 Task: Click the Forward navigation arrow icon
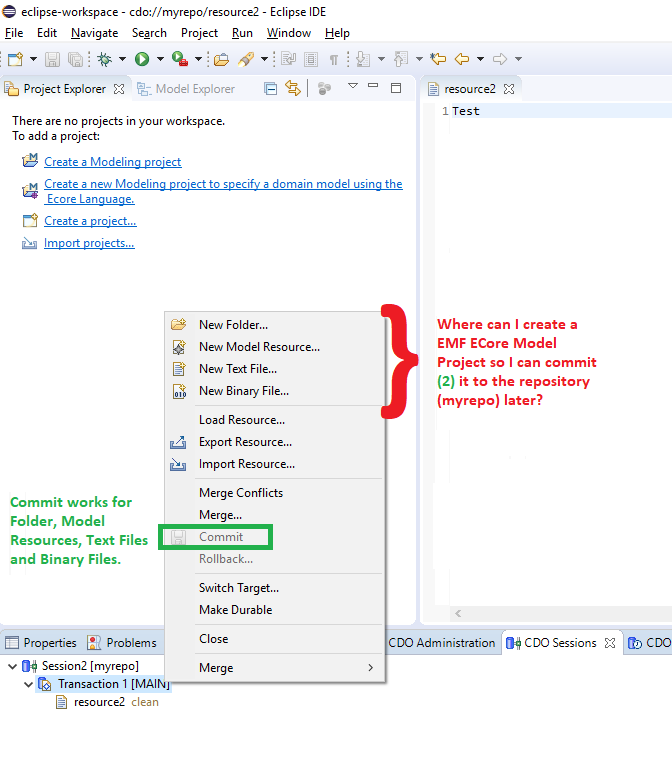click(500, 59)
